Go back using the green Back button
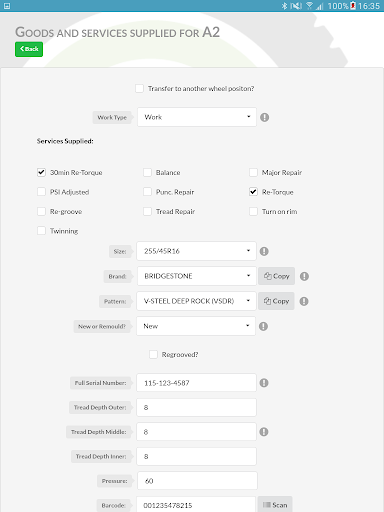Screen dimensions: 384x512 coord(29,49)
